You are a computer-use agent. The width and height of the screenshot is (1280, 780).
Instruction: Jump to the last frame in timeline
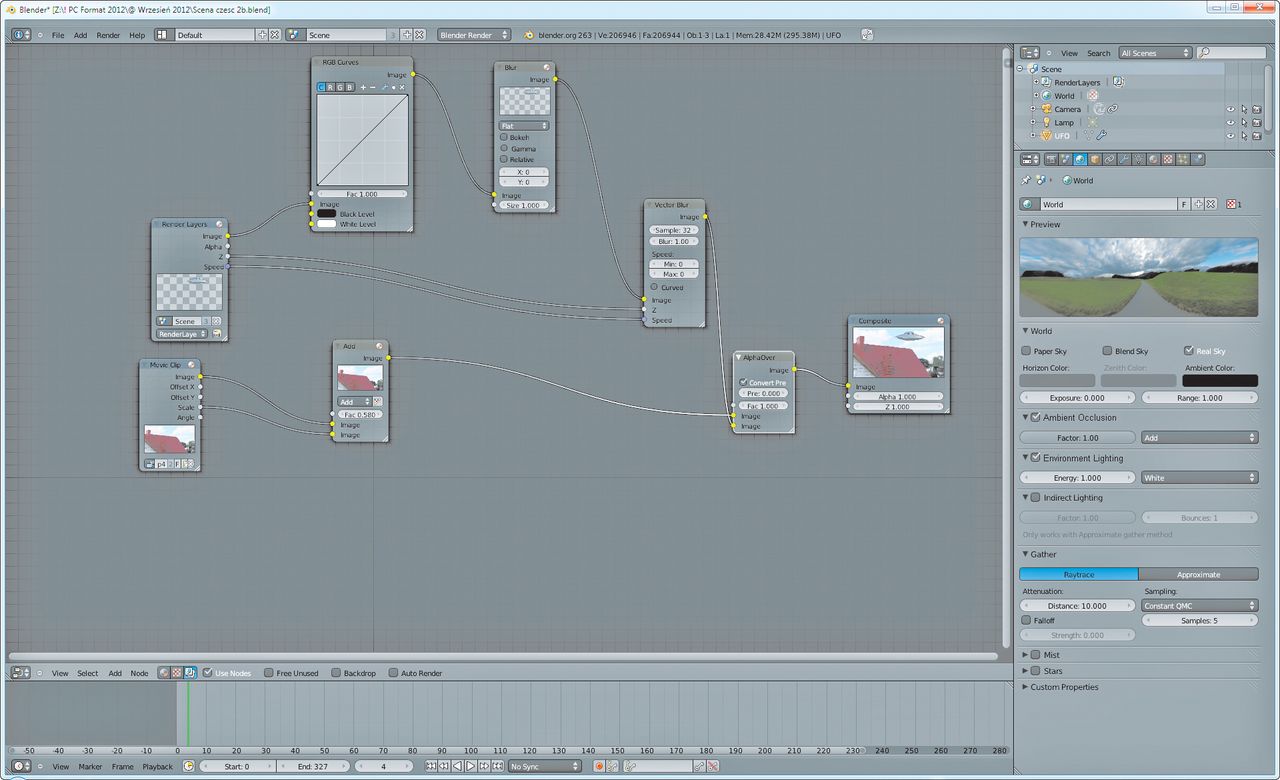coord(497,766)
